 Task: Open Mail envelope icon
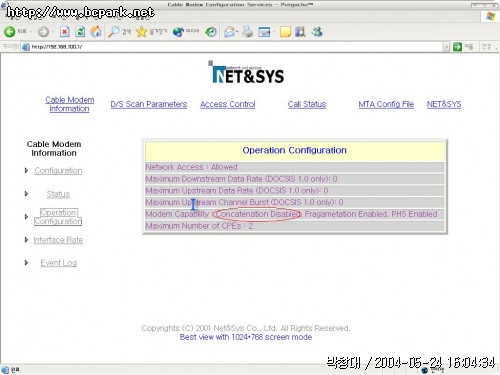click(x=230, y=32)
